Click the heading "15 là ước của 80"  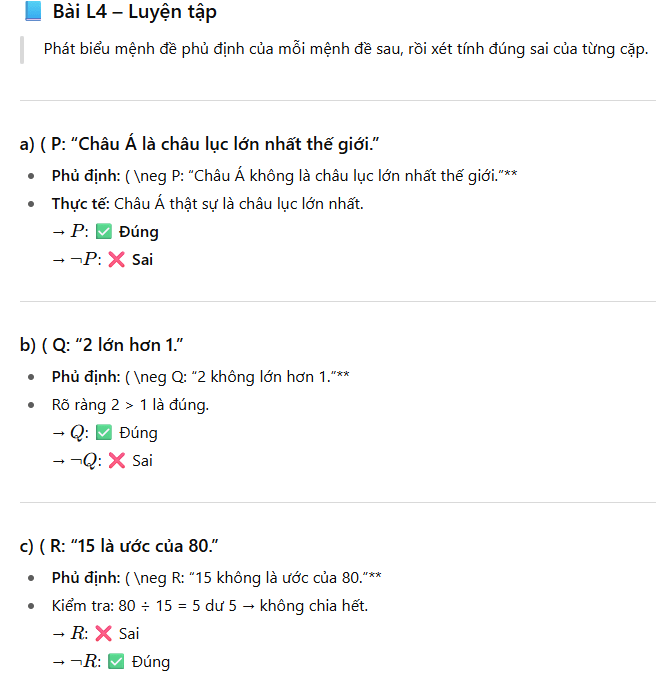coord(119,546)
